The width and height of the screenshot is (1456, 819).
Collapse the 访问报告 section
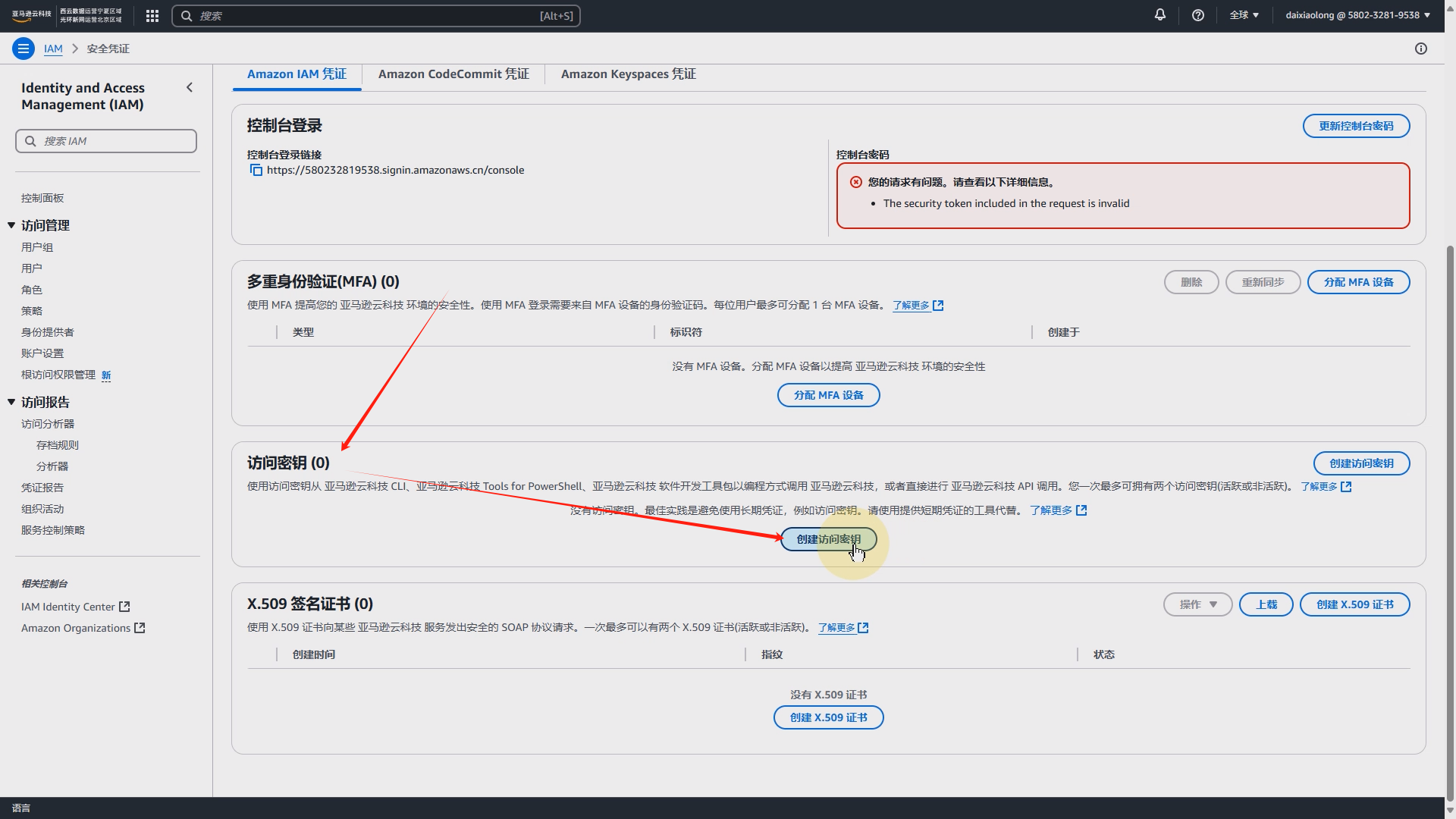point(11,402)
